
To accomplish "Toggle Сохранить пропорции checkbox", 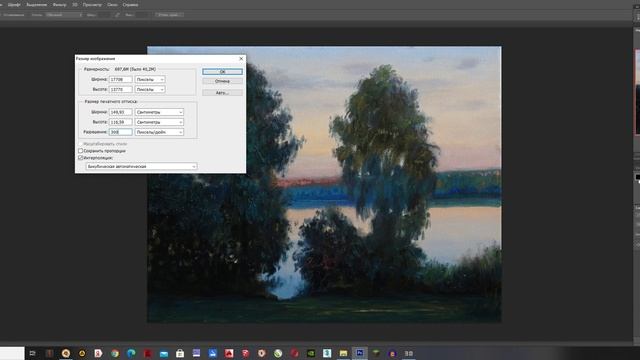I will click(x=80, y=151).
